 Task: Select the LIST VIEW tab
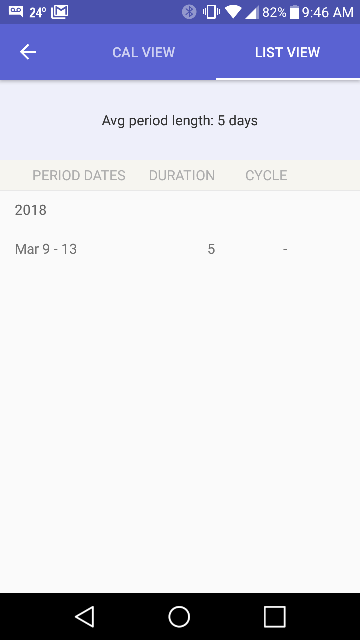pos(288,52)
